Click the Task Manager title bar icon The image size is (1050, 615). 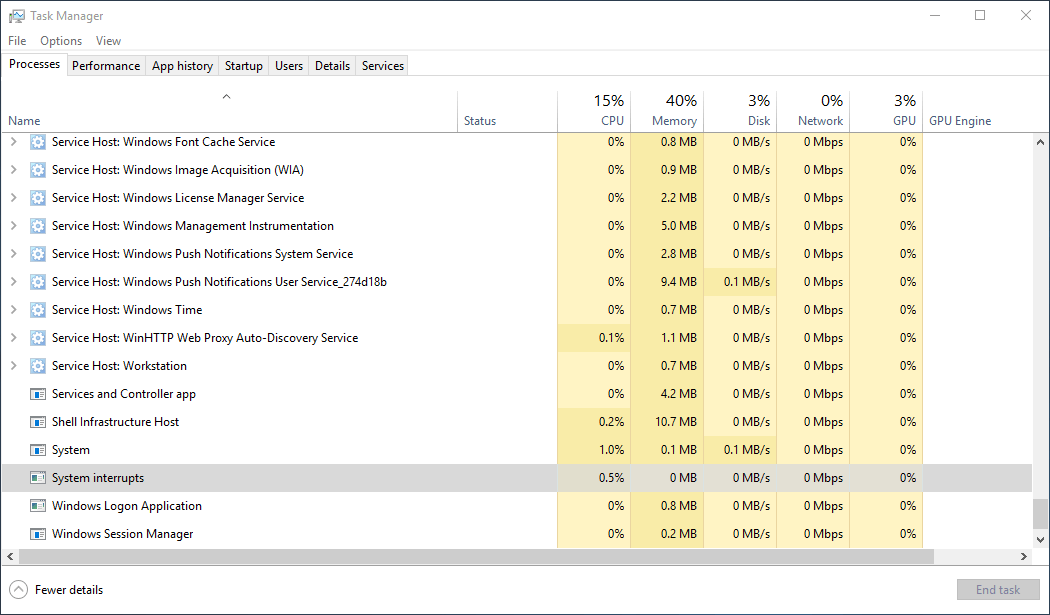click(x=17, y=16)
